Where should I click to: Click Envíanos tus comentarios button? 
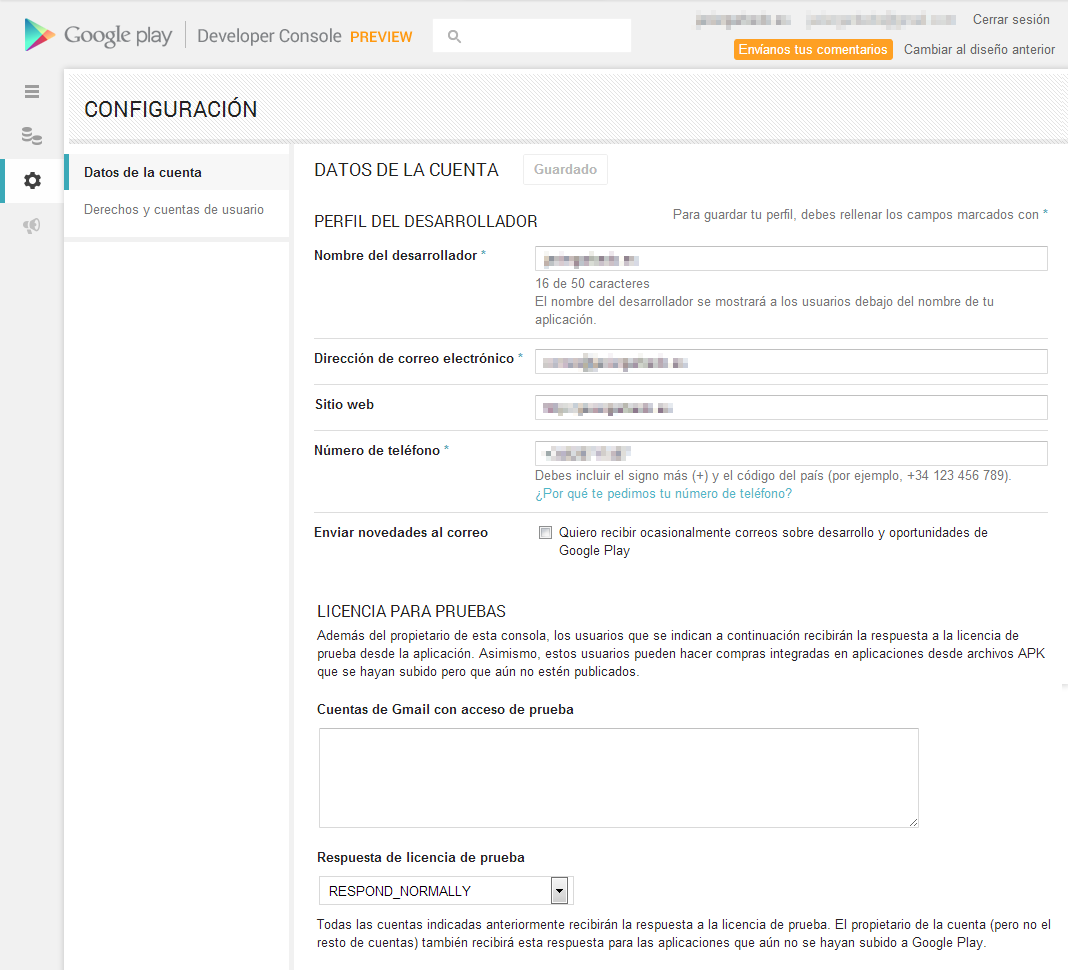point(813,49)
